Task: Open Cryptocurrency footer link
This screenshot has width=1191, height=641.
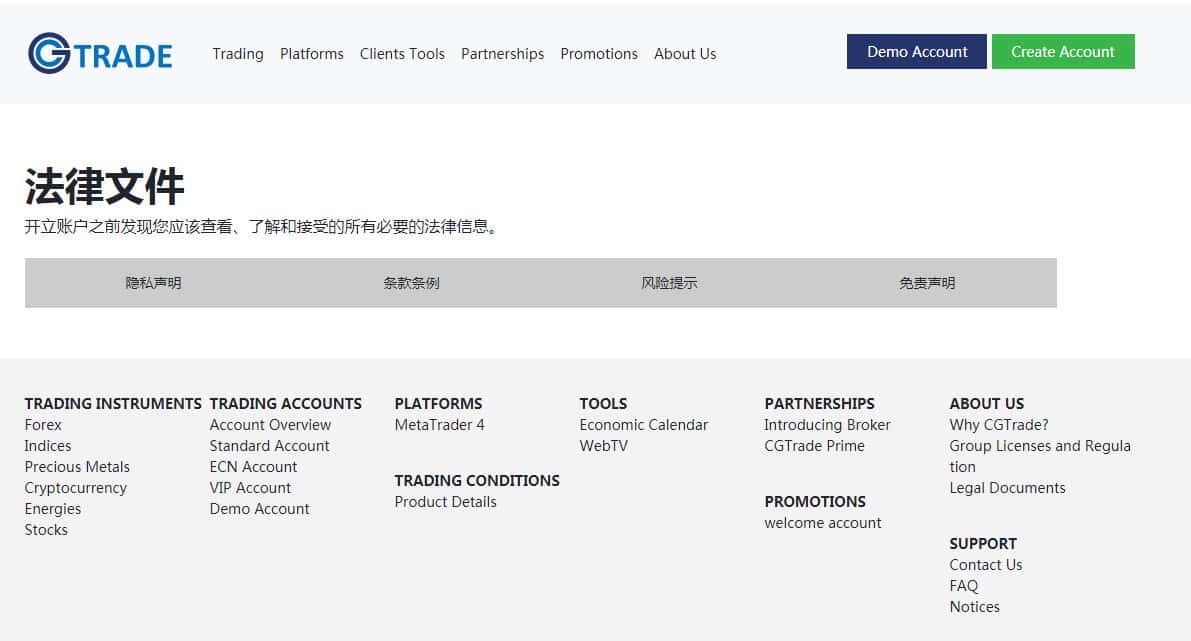Action: pos(75,488)
